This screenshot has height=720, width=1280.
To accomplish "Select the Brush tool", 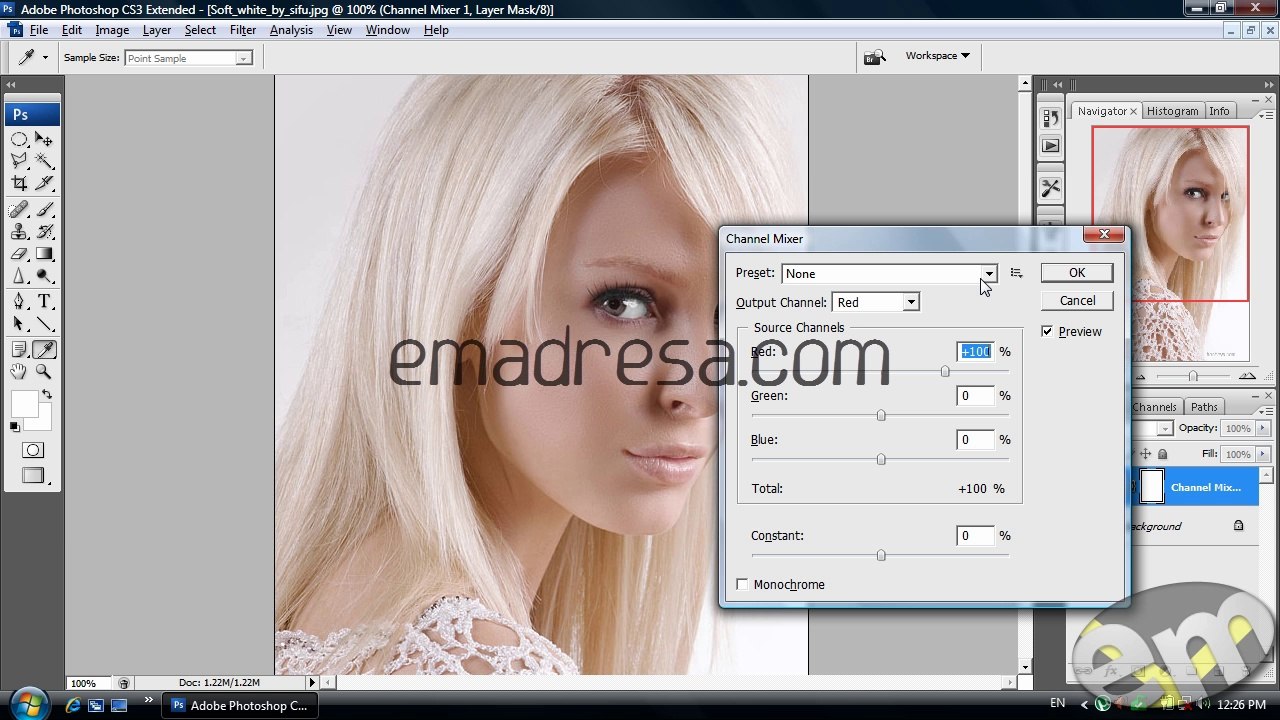I will click(44, 210).
